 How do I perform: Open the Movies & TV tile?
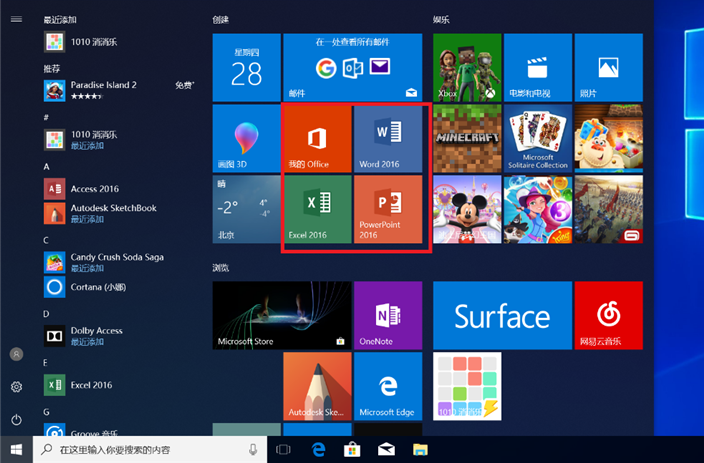[538, 68]
